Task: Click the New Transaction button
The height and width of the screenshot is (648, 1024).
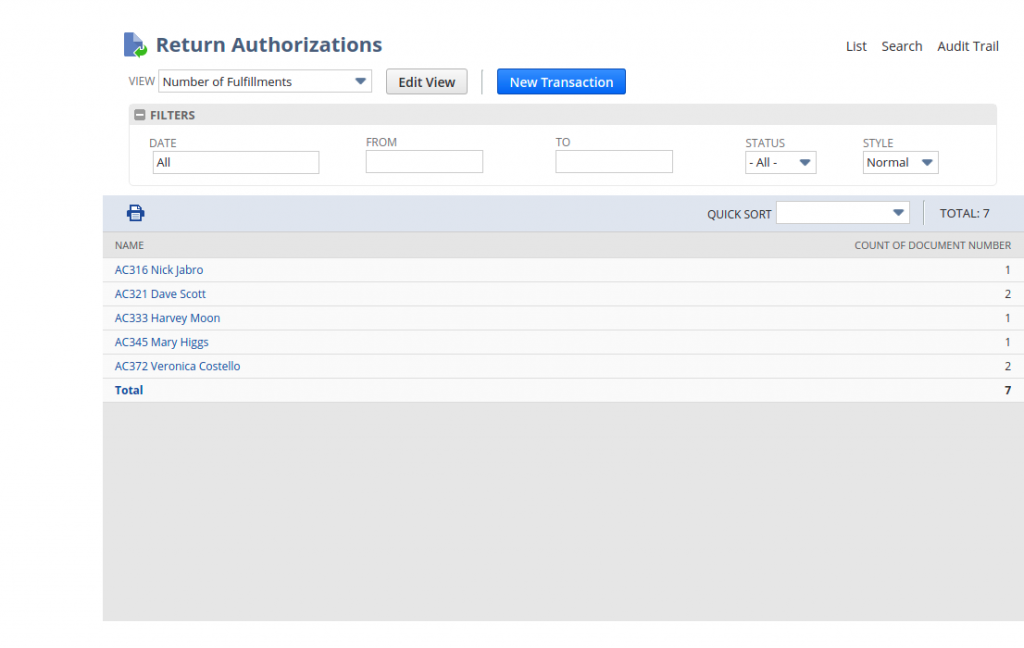Action: (561, 81)
